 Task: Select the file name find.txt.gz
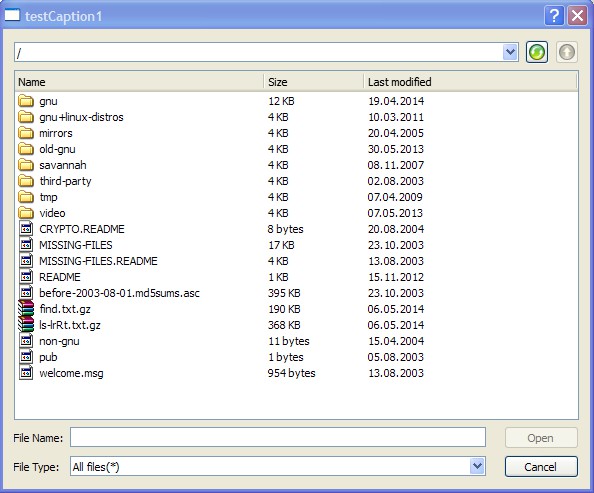[x=65, y=310]
